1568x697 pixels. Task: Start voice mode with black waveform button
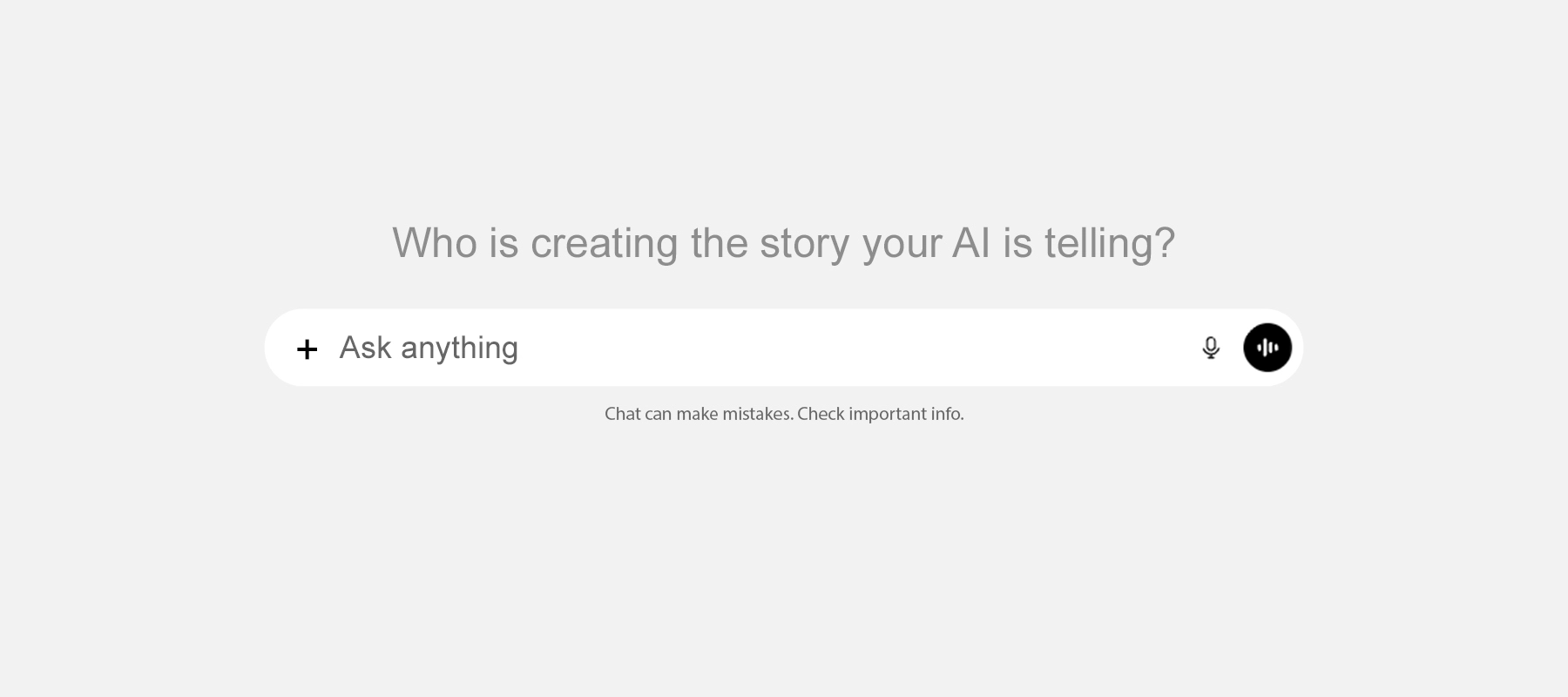click(x=1267, y=348)
